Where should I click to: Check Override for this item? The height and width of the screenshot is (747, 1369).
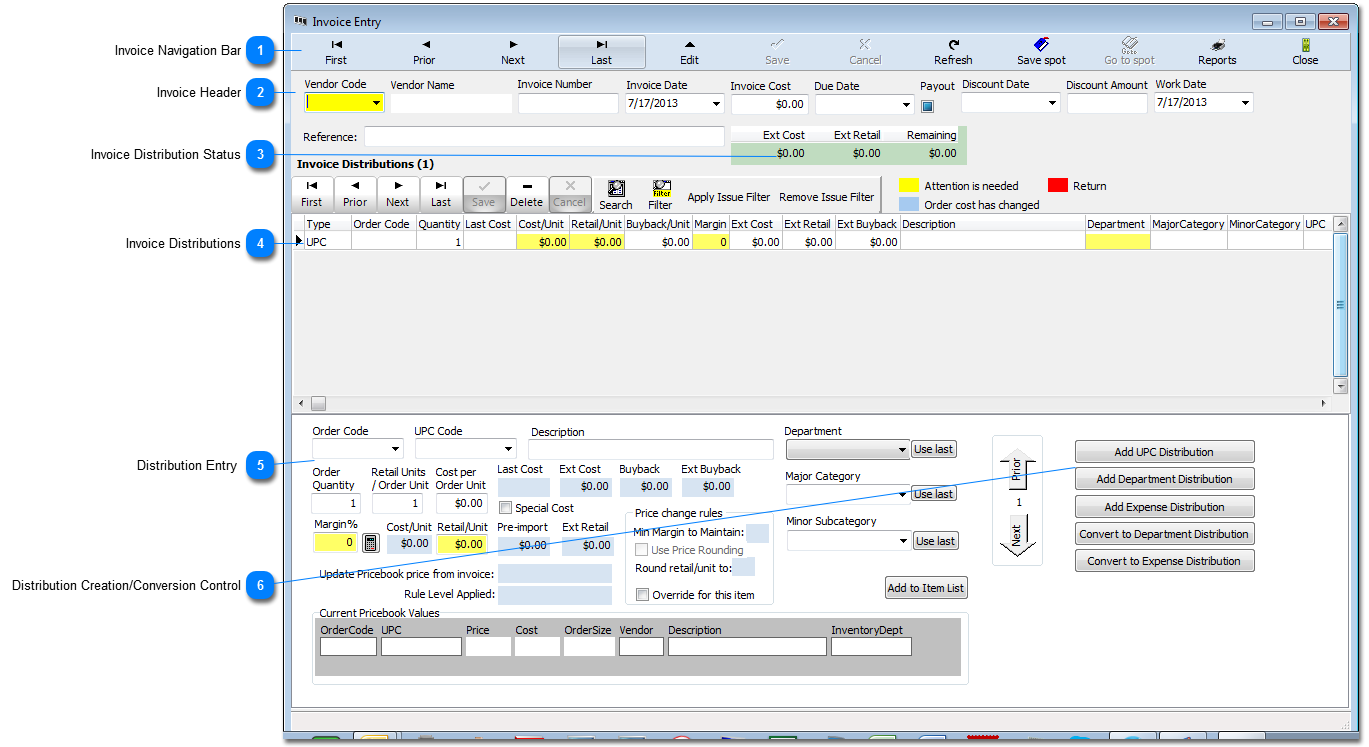(x=644, y=594)
